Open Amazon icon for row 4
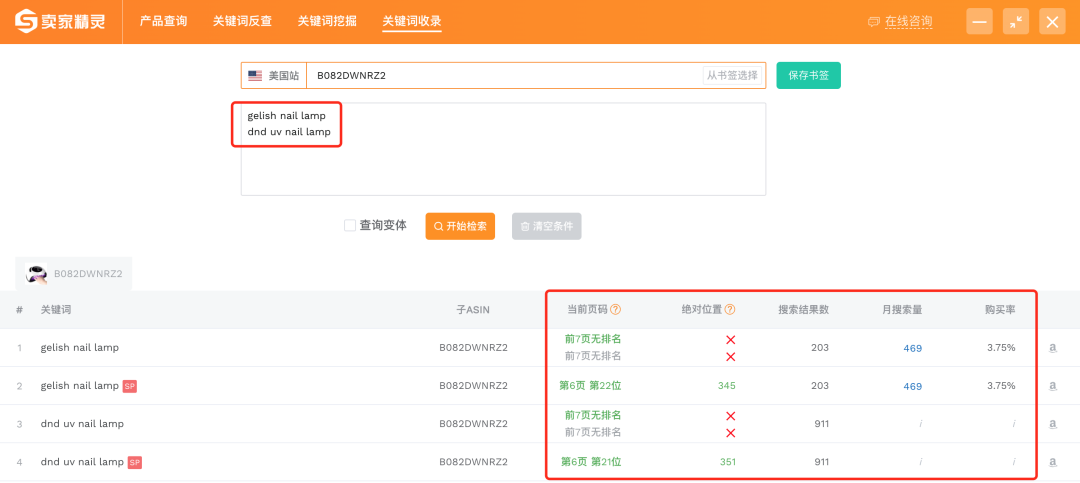 pyautogui.click(x=1052, y=462)
